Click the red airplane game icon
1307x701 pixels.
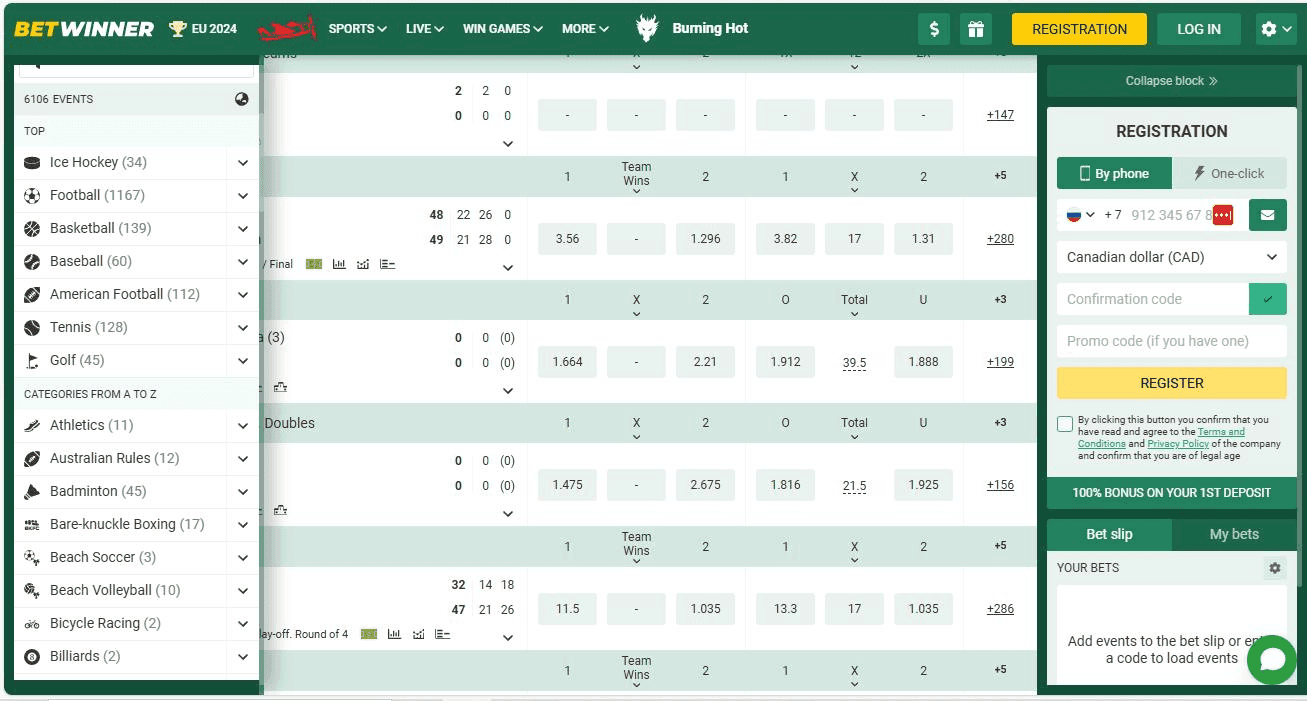[287, 29]
